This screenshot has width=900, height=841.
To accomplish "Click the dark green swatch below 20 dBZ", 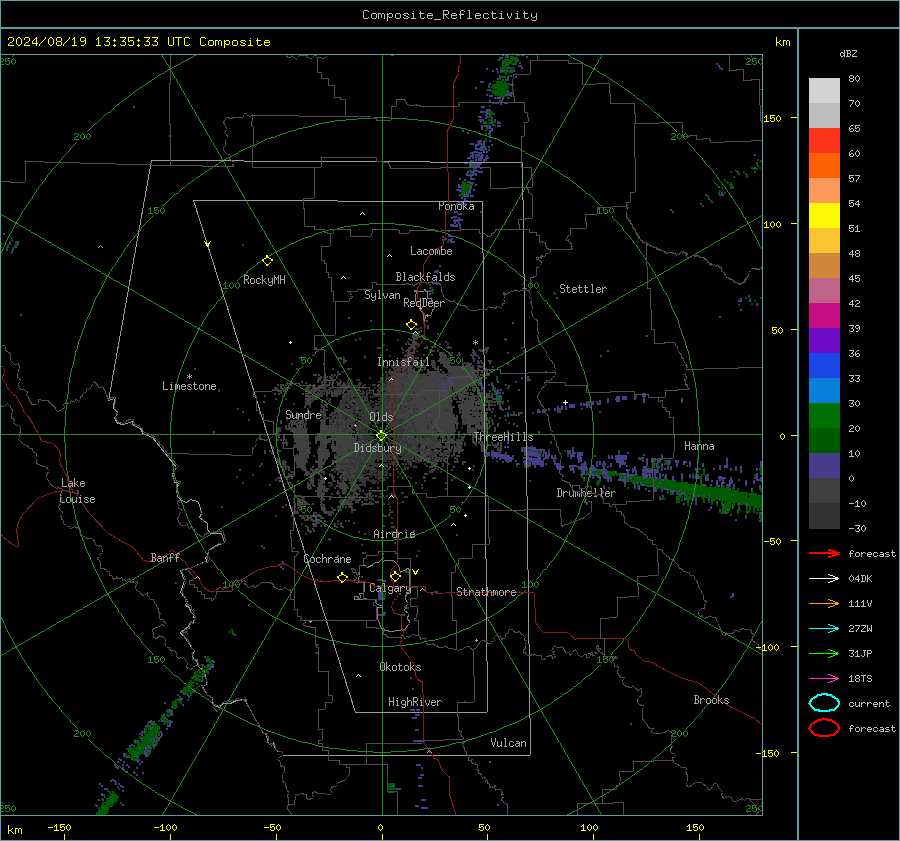I will pos(824,441).
